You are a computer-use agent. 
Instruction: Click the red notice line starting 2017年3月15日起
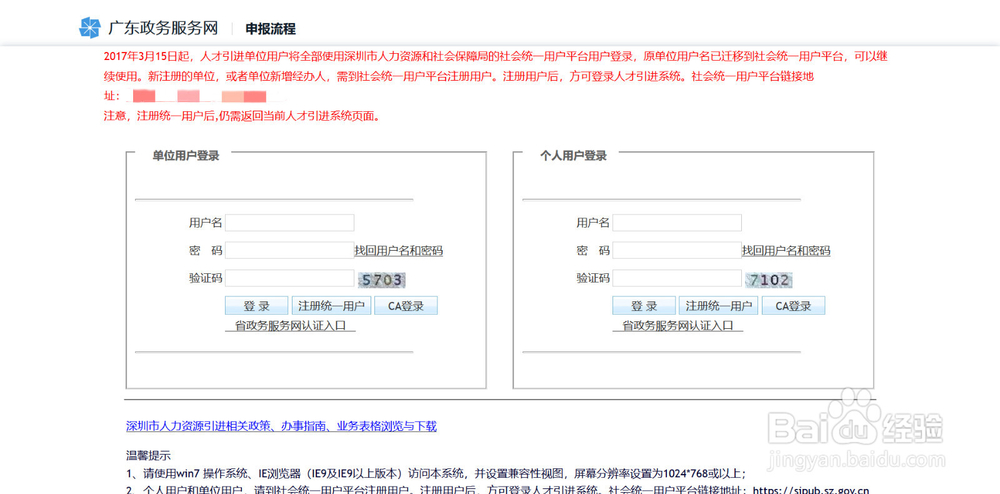pos(496,56)
